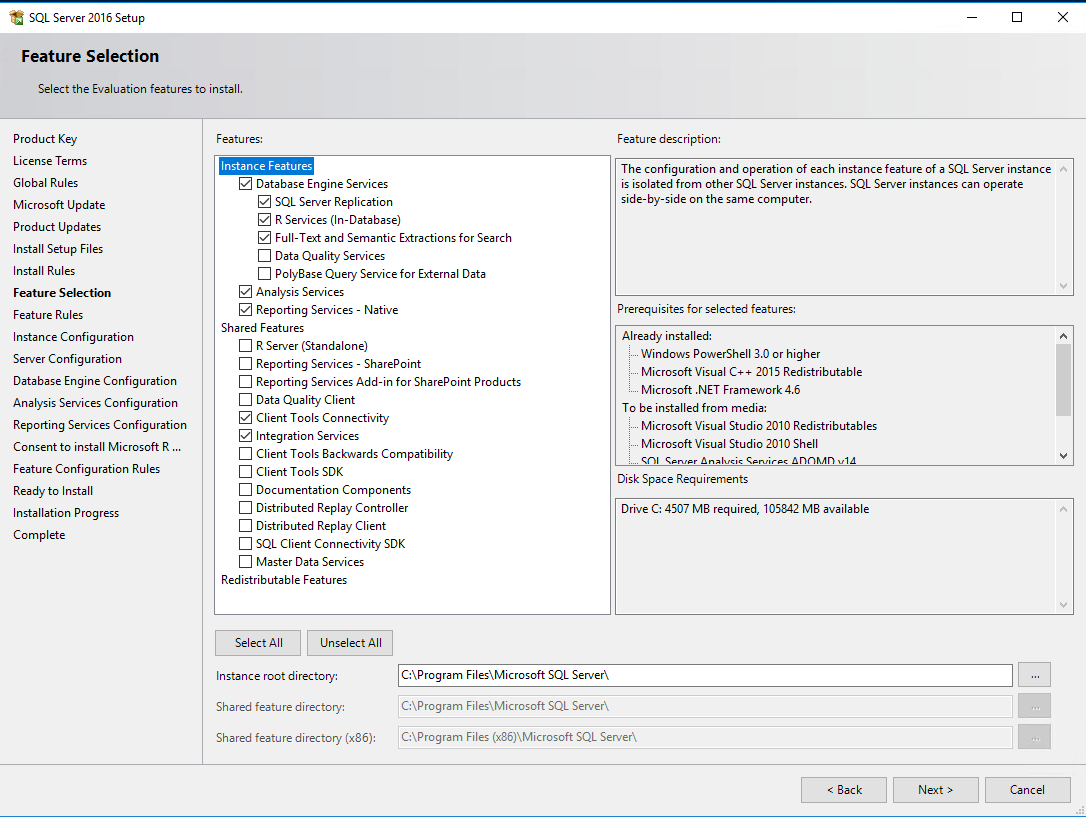Uncheck Analysis Services

coord(245,292)
